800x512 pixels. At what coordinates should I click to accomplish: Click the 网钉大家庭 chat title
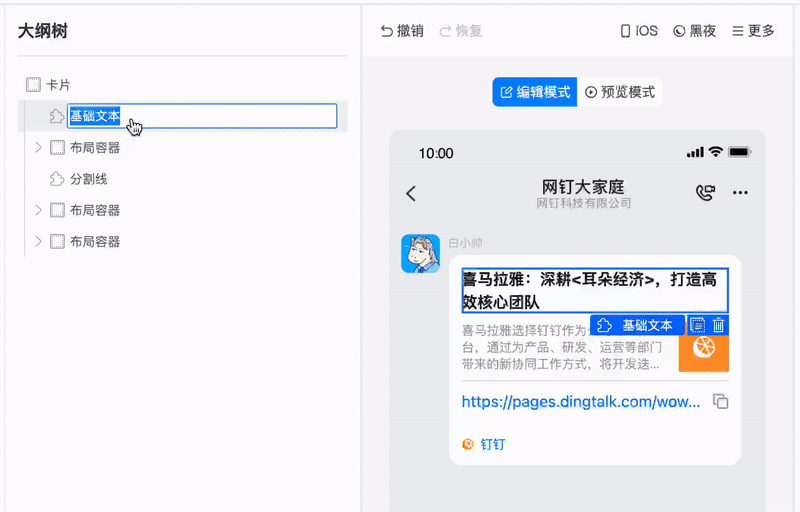tap(583, 187)
